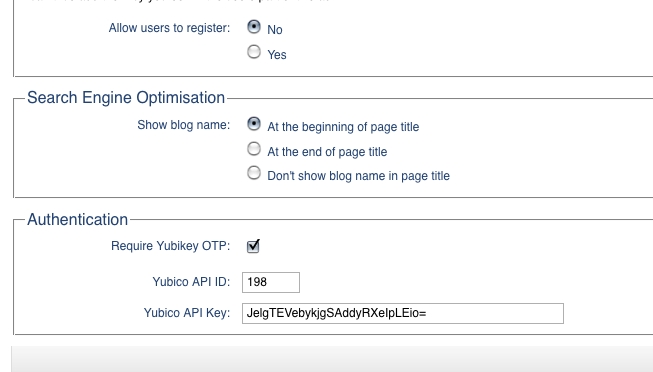Click inside the Yubico API Key text field
The image size is (653, 372).
(403, 313)
